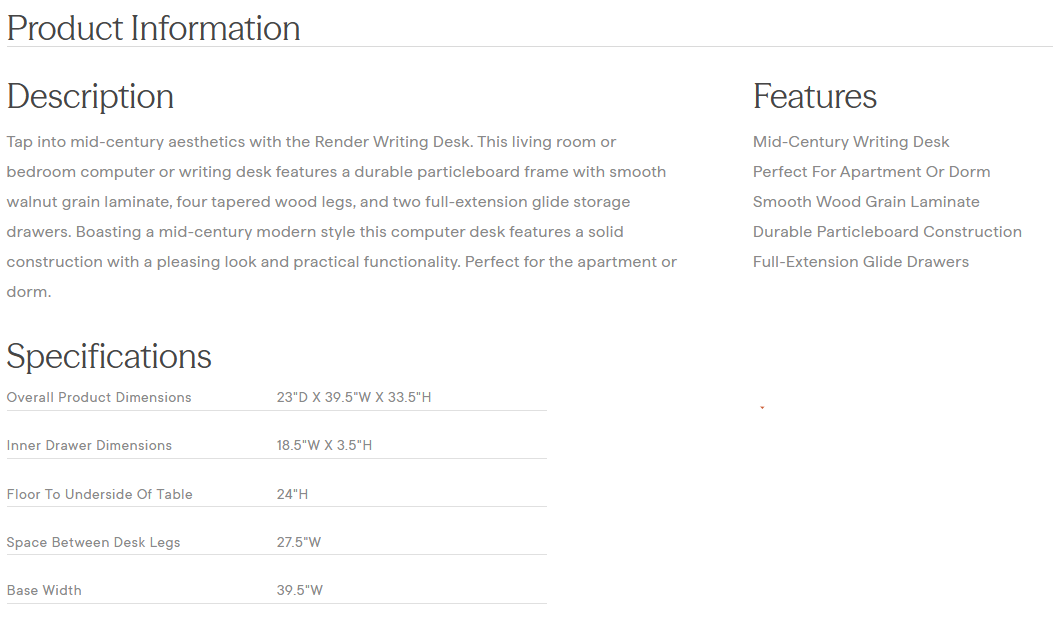The image size is (1053, 631).
Task: Select Durable Particleboard Construction feature text
Action: [x=887, y=232]
